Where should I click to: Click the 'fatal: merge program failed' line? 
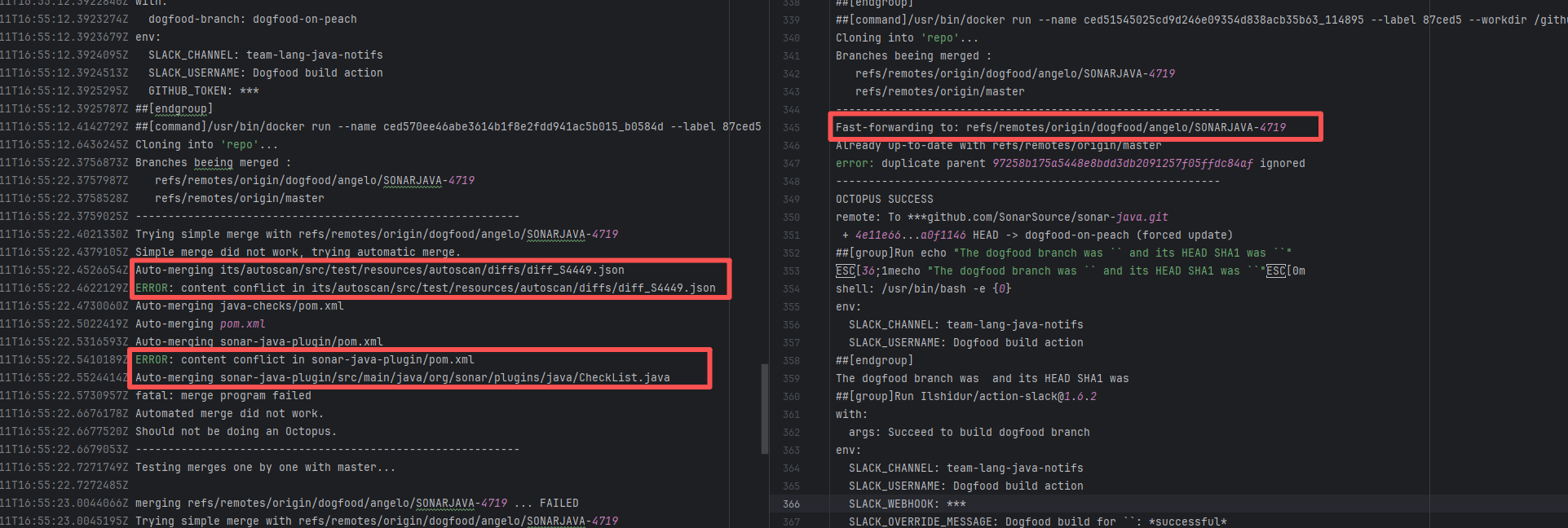tap(223, 396)
